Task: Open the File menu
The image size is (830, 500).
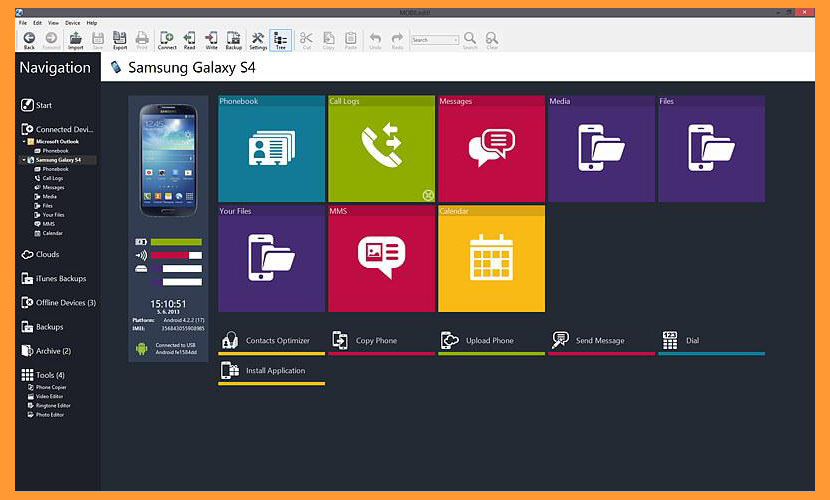Action: (23, 23)
